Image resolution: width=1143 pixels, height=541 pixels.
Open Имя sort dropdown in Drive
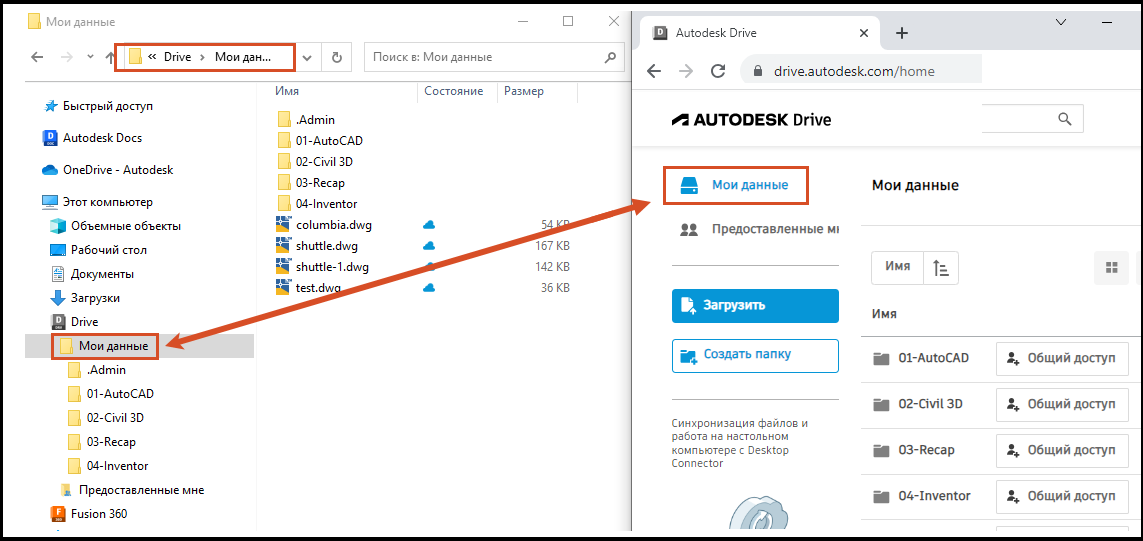coord(897,268)
